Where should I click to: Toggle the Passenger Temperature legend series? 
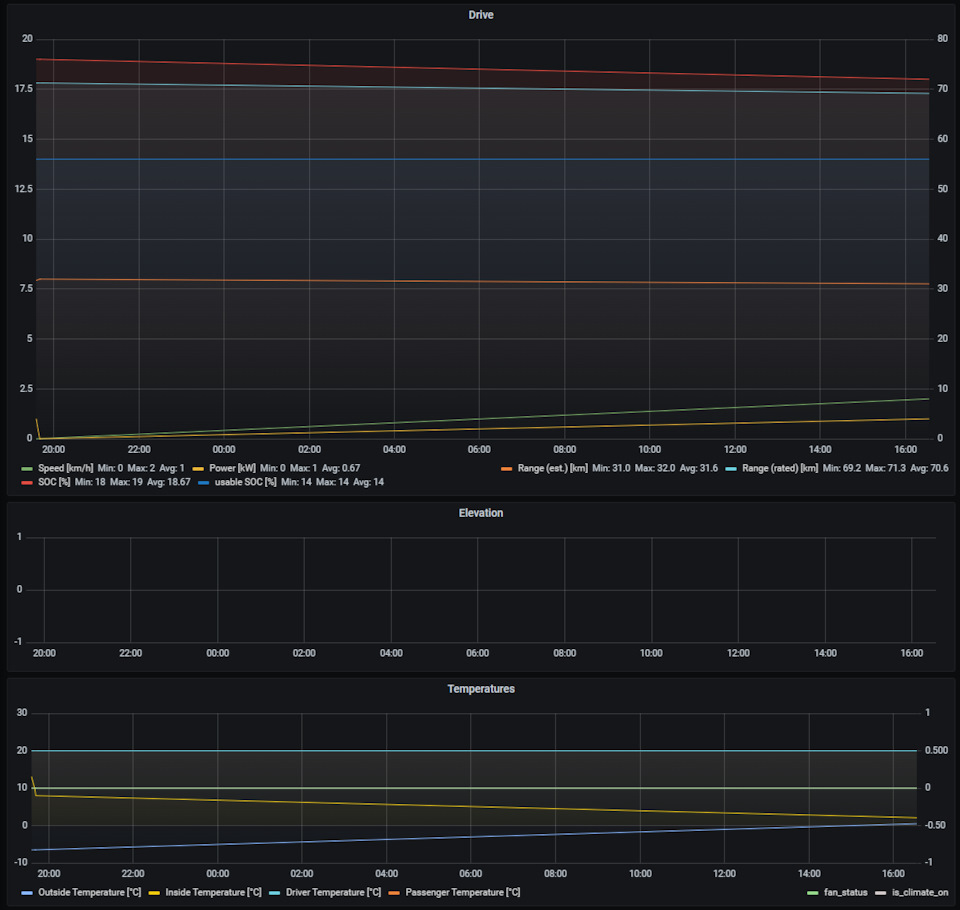coord(463,892)
